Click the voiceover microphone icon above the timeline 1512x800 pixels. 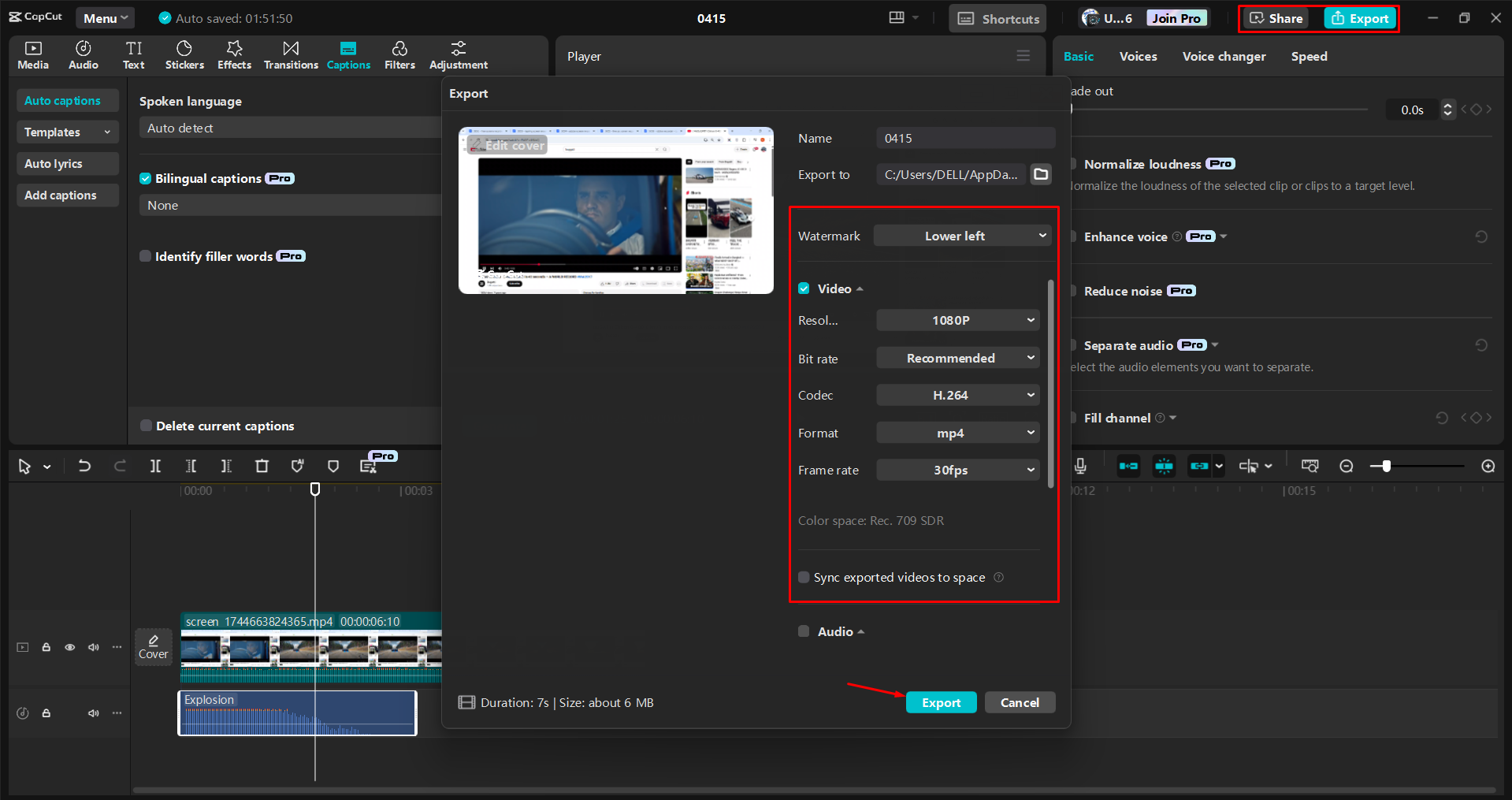click(x=1080, y=466)
